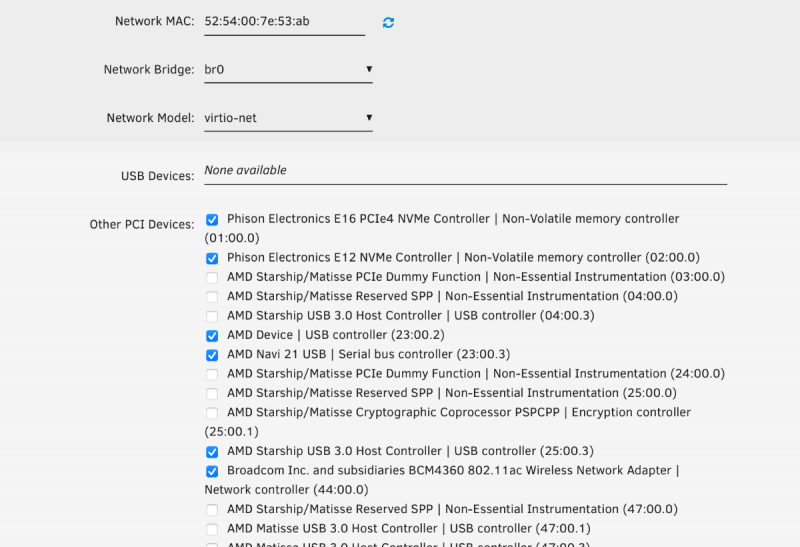Click the Network MAC input field
Screen dimensions: 800x547
tap(284, 21)
